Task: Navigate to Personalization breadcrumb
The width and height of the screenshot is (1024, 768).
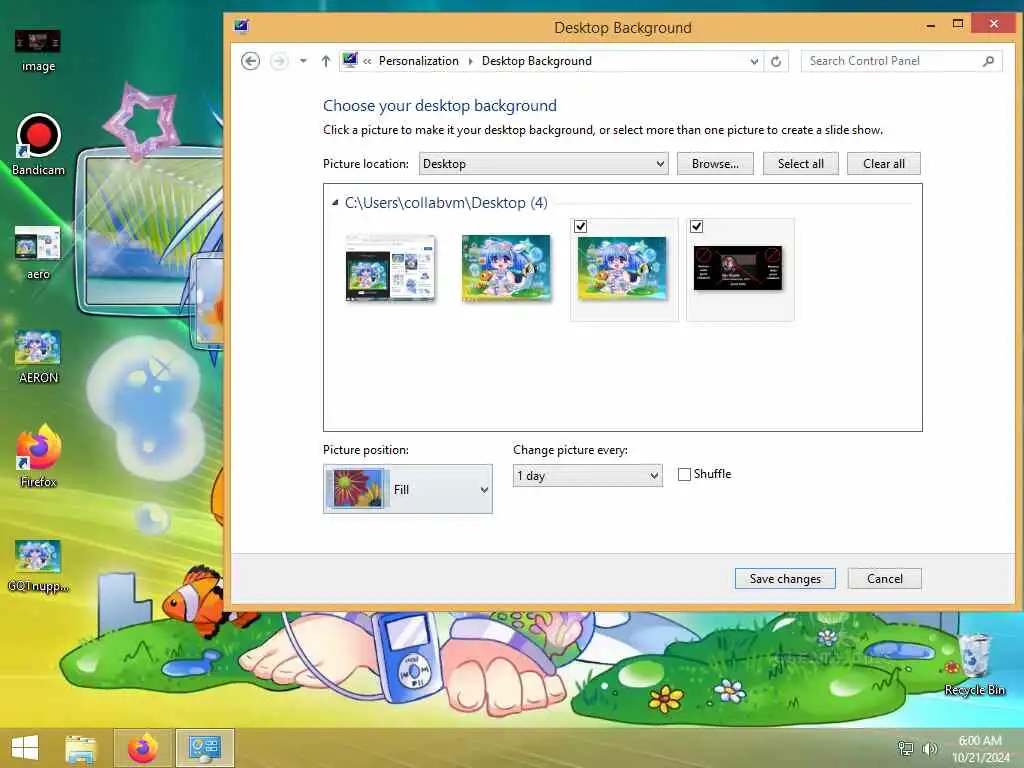Action: coord(419,61)
